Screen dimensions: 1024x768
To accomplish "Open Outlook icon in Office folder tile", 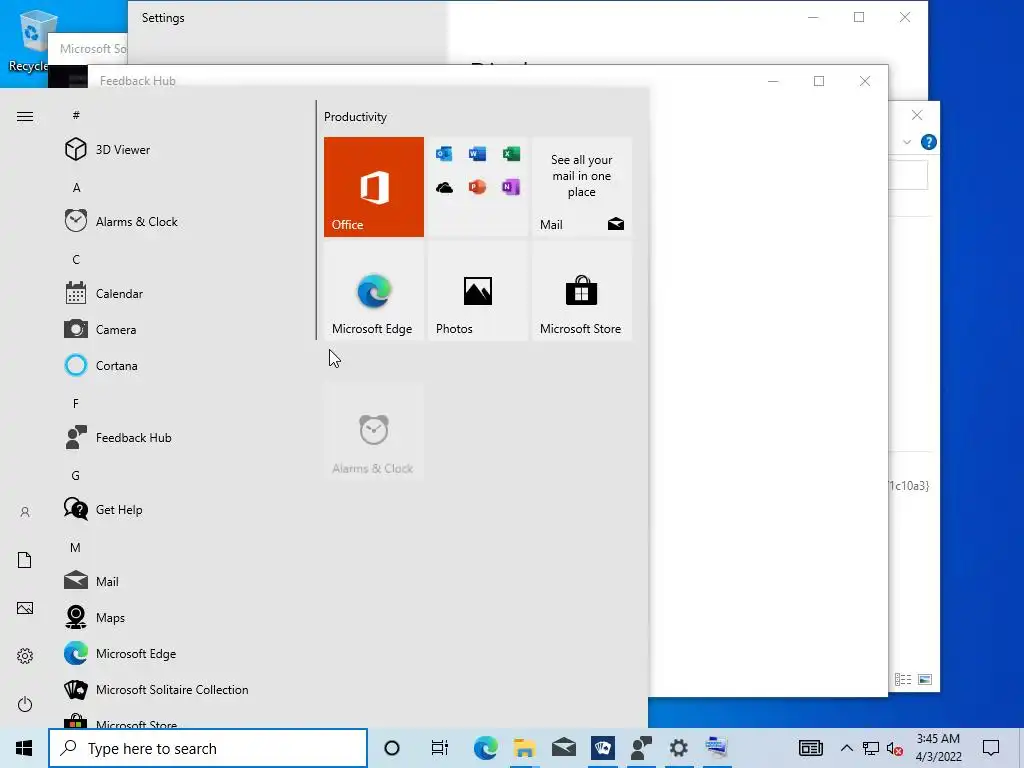I will click(444, 154).
